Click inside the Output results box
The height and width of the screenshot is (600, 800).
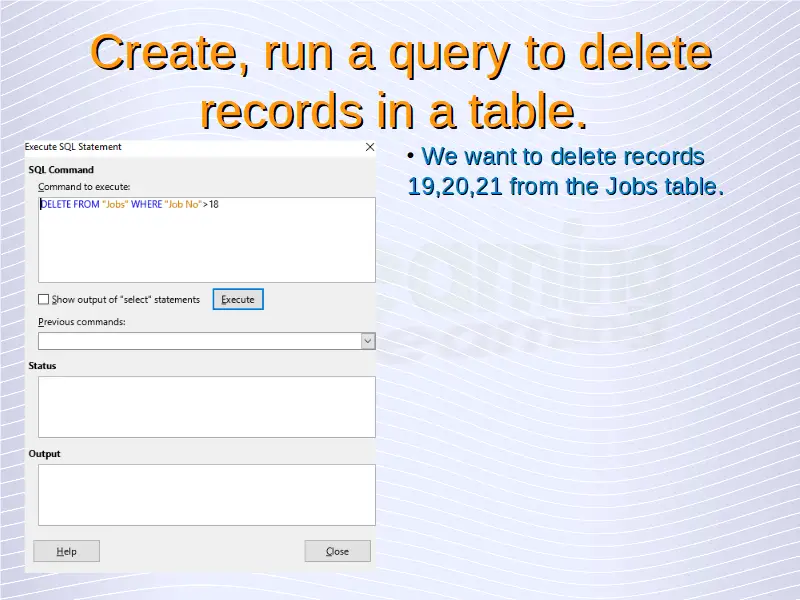tap(207, 495)
